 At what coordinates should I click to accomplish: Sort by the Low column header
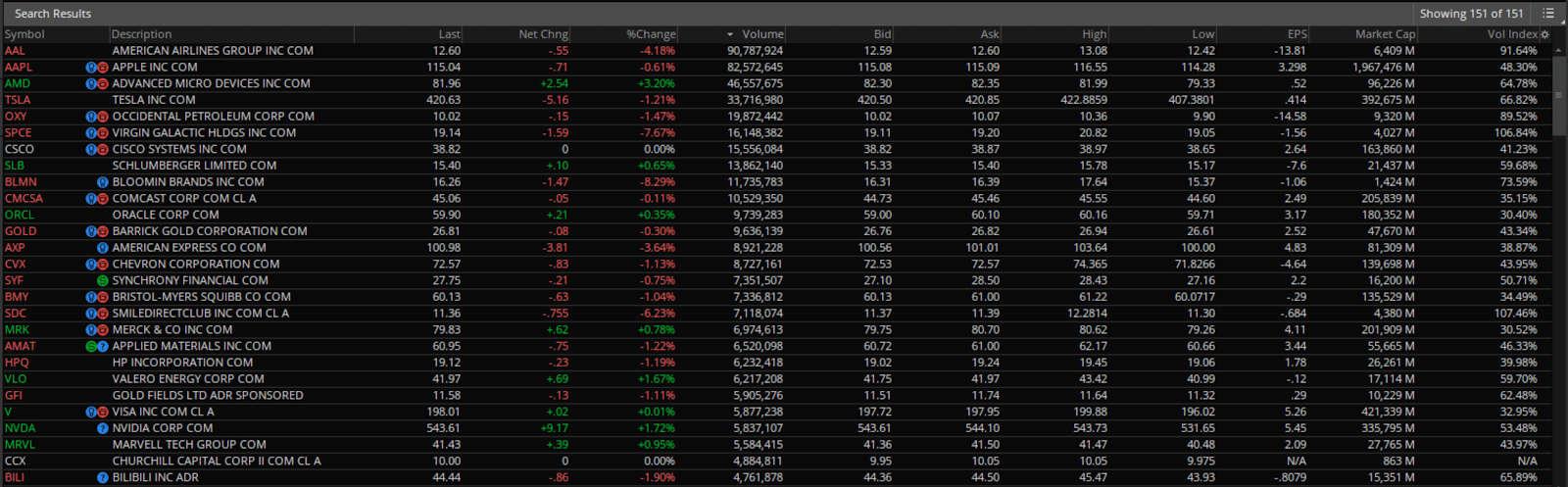[x=1203, y=34]
